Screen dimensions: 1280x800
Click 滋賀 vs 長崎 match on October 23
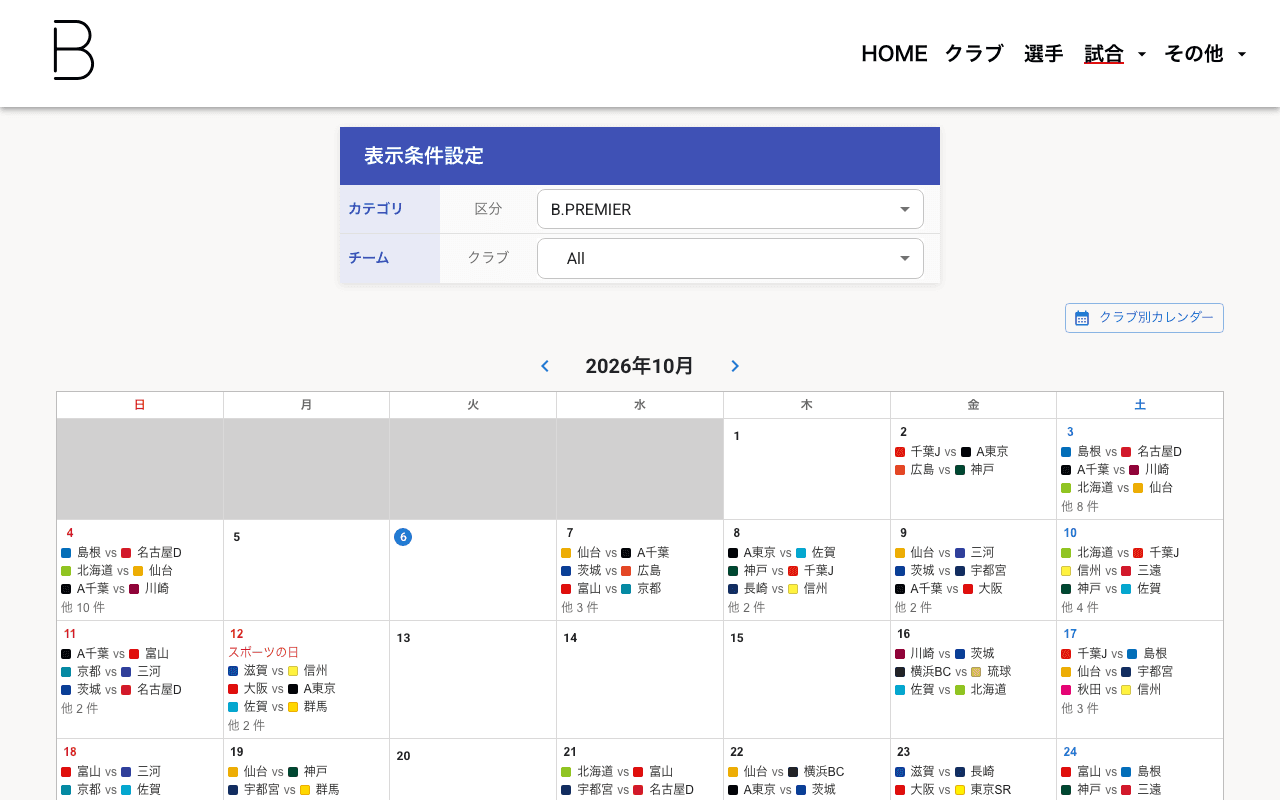(945, 772)
